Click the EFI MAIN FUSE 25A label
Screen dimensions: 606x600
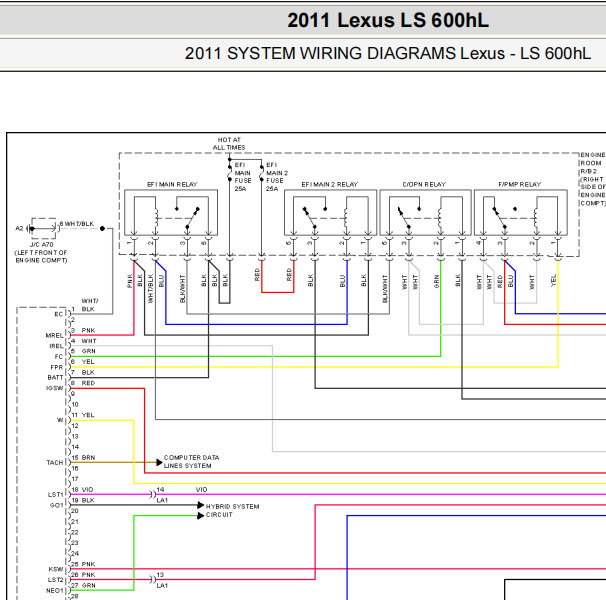pos(243,177)
